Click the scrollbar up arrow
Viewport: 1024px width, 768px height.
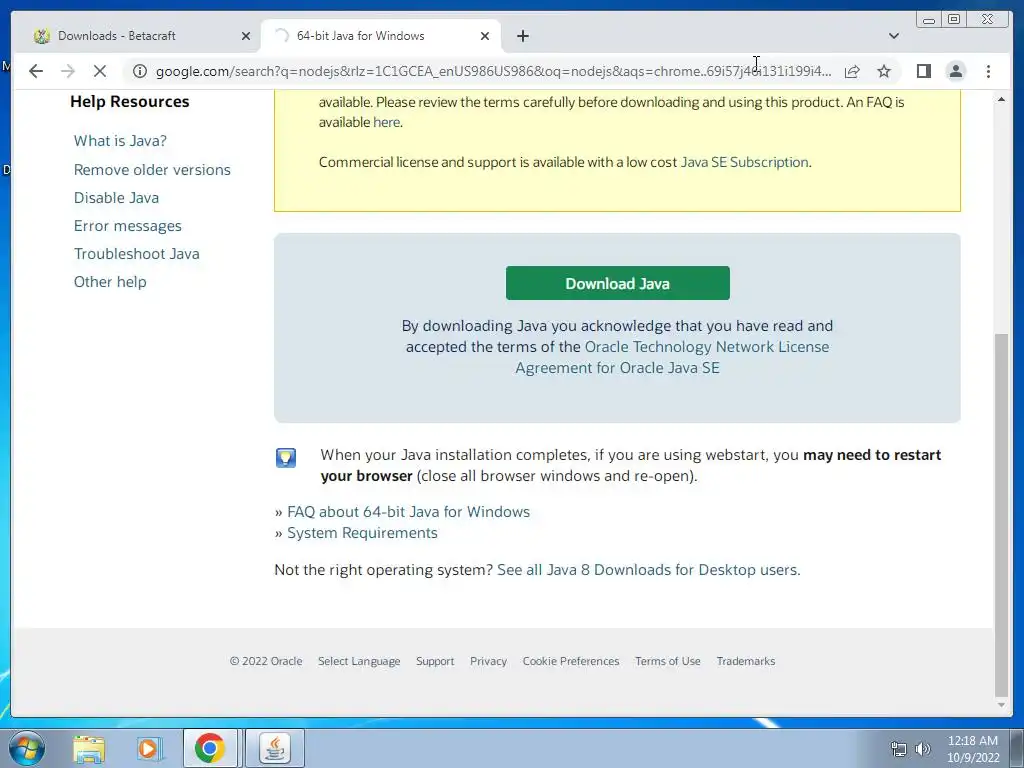(1001, 99)
